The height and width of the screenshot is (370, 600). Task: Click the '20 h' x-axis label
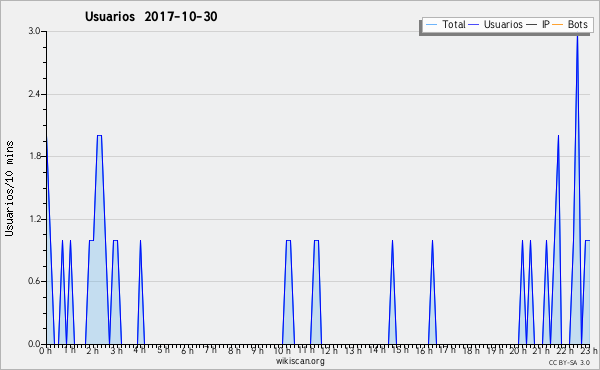click(x=518, y=350)
